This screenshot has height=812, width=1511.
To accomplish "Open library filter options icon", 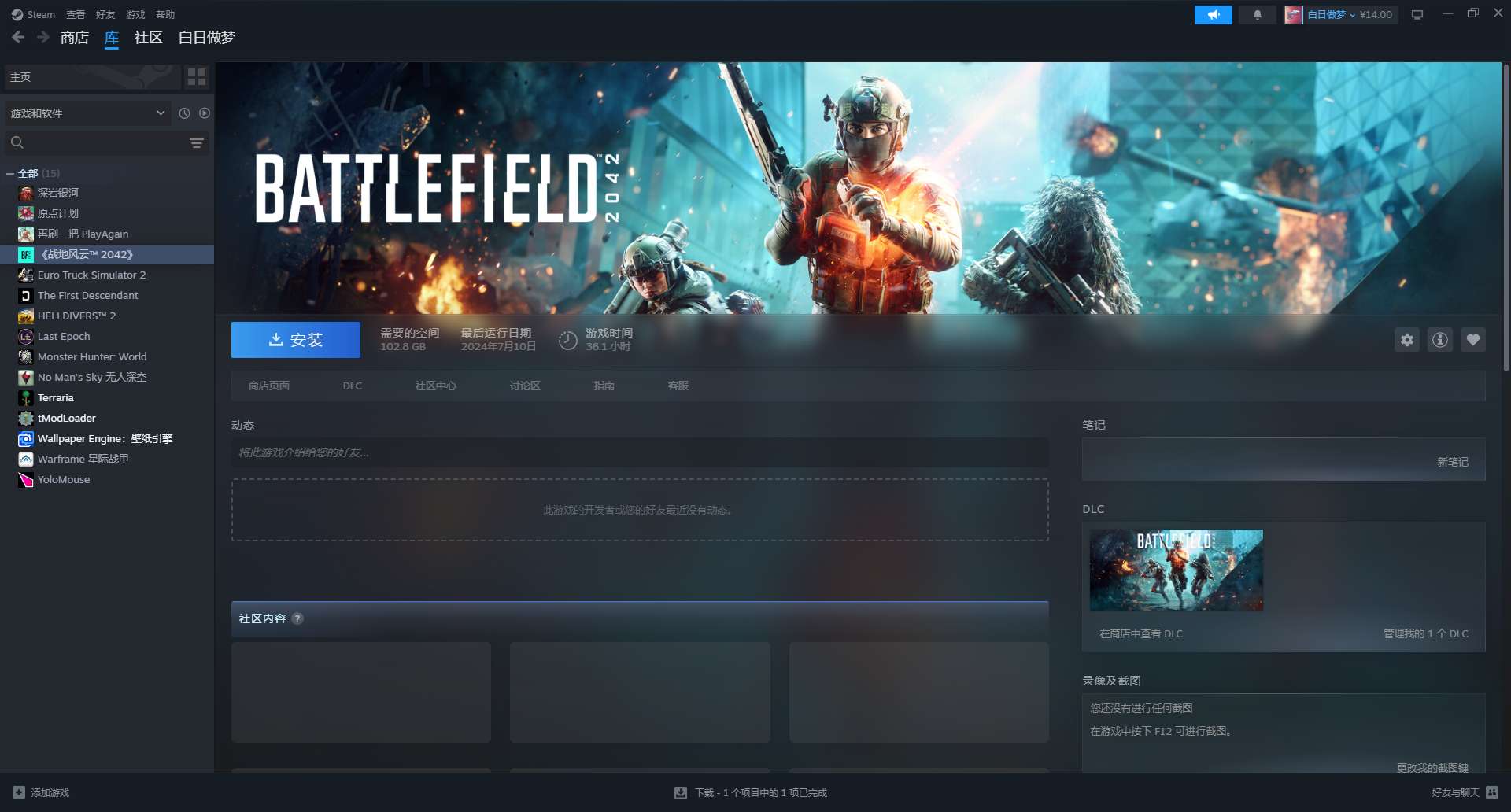I will pos(196,143).
